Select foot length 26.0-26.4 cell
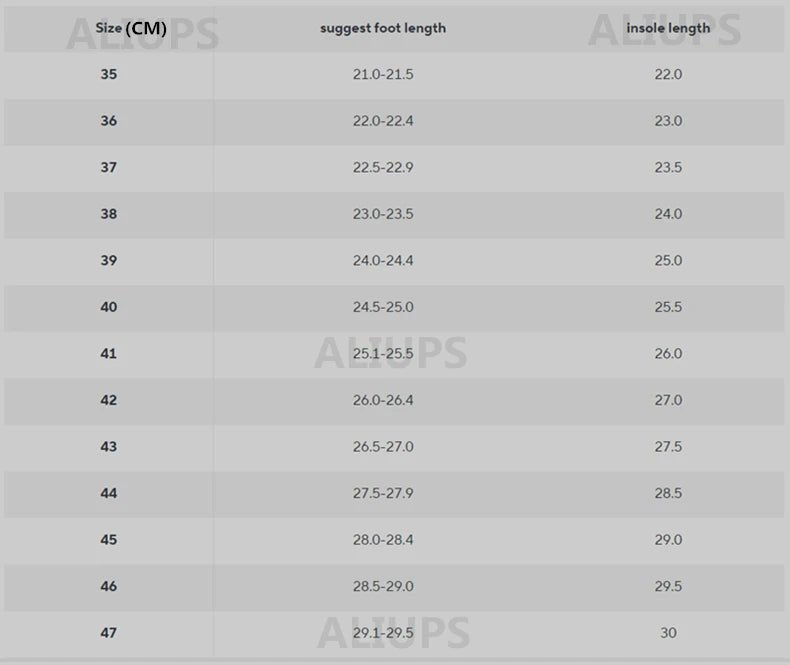 tap(383, 400)
